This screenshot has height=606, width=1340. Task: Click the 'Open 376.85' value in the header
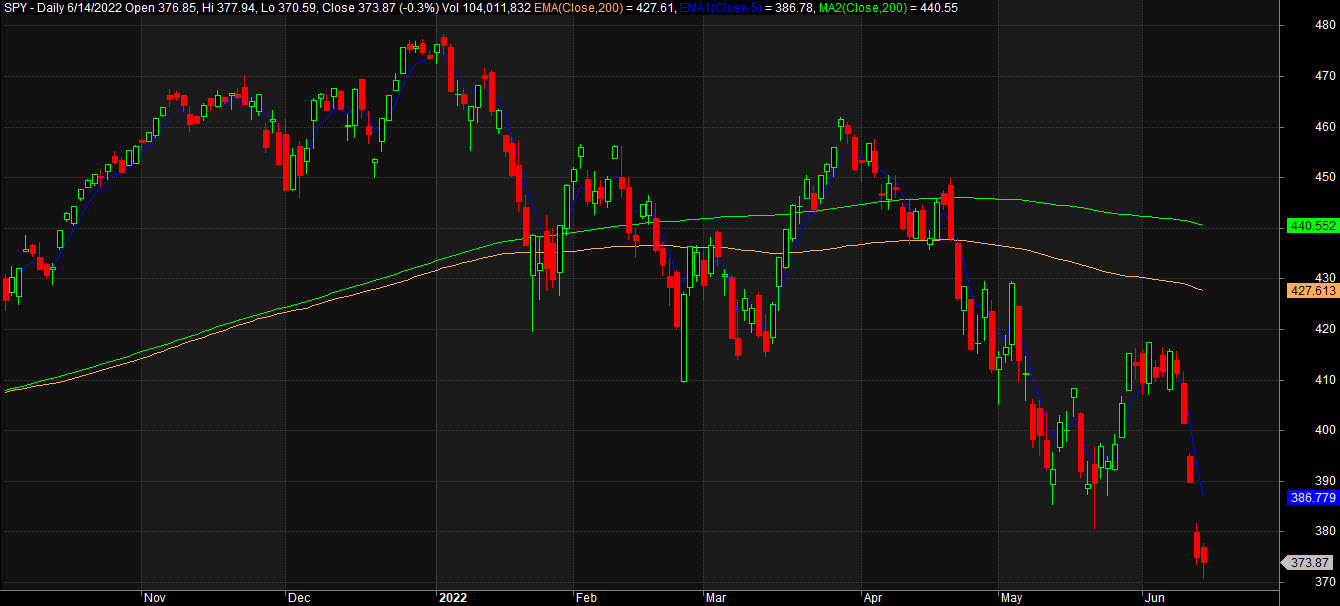click(162, 7)
